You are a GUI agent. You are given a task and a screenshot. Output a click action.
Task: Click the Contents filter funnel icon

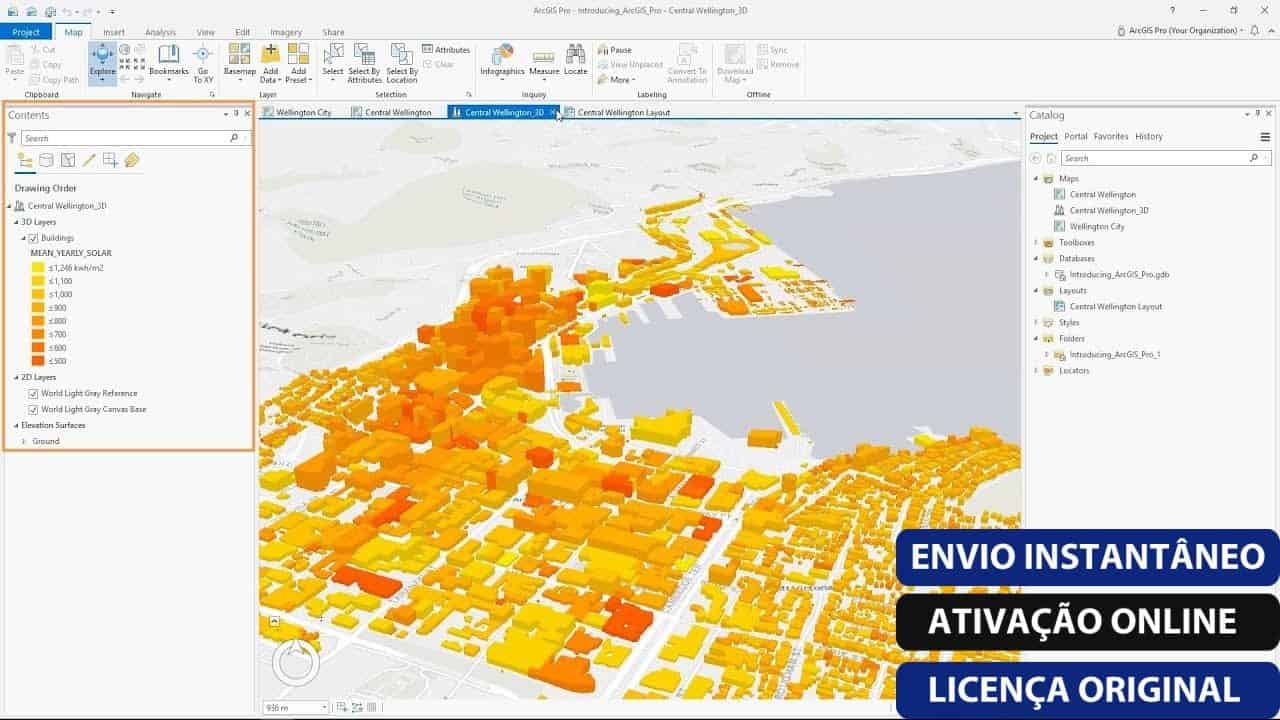(12, 138)
